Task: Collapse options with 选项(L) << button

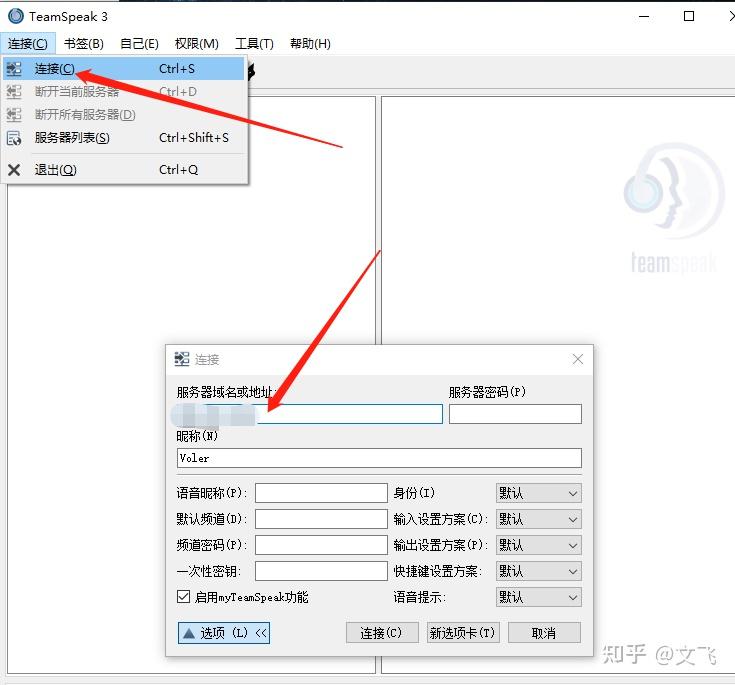Action: point(224,633)
